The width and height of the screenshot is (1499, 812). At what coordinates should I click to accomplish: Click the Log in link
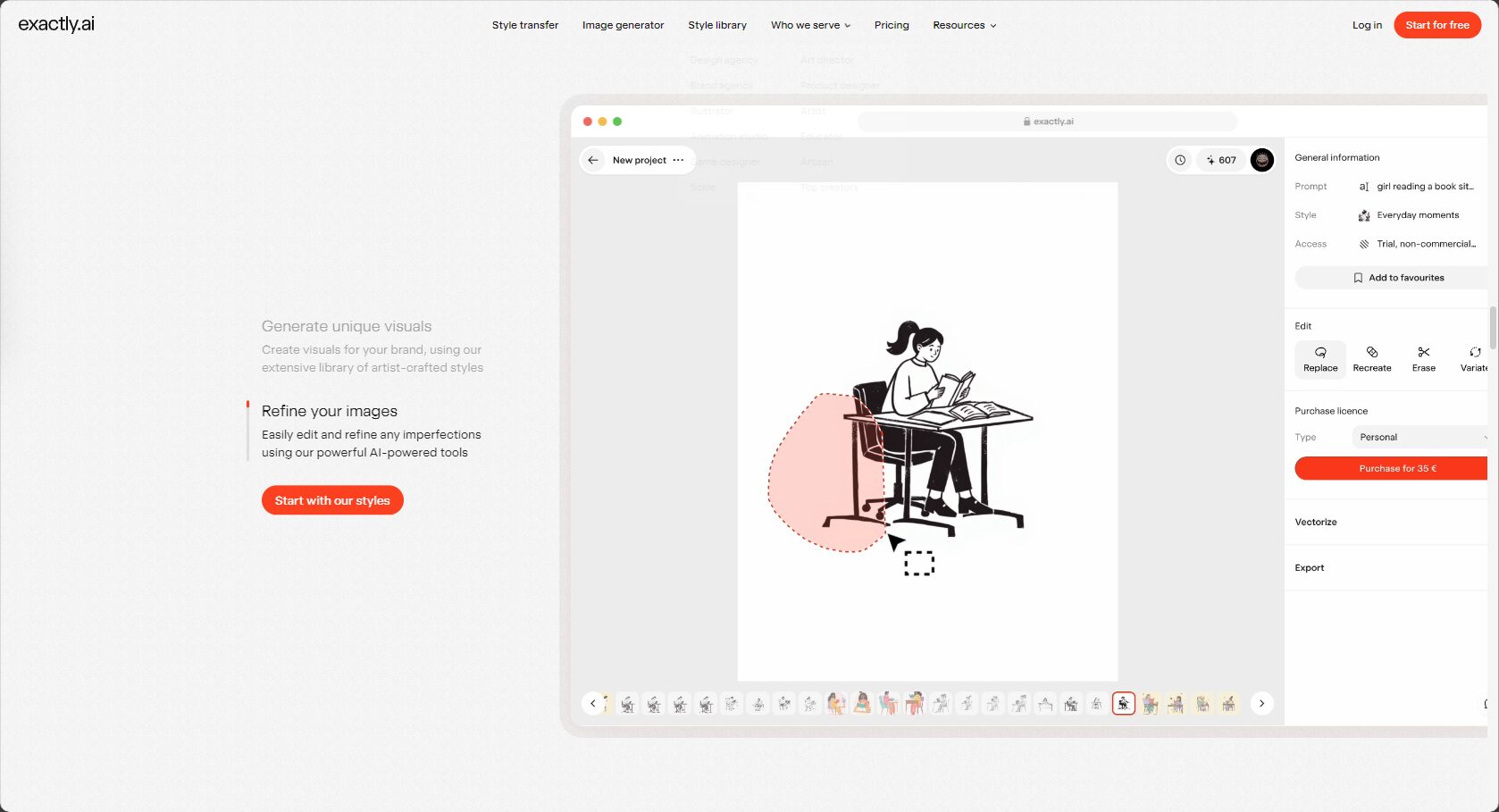(x=1367, y=25)
